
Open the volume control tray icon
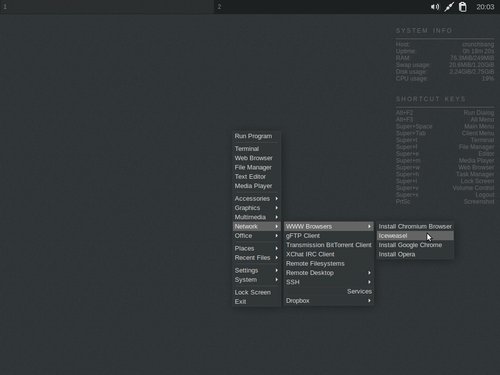[x=435, y=7]
